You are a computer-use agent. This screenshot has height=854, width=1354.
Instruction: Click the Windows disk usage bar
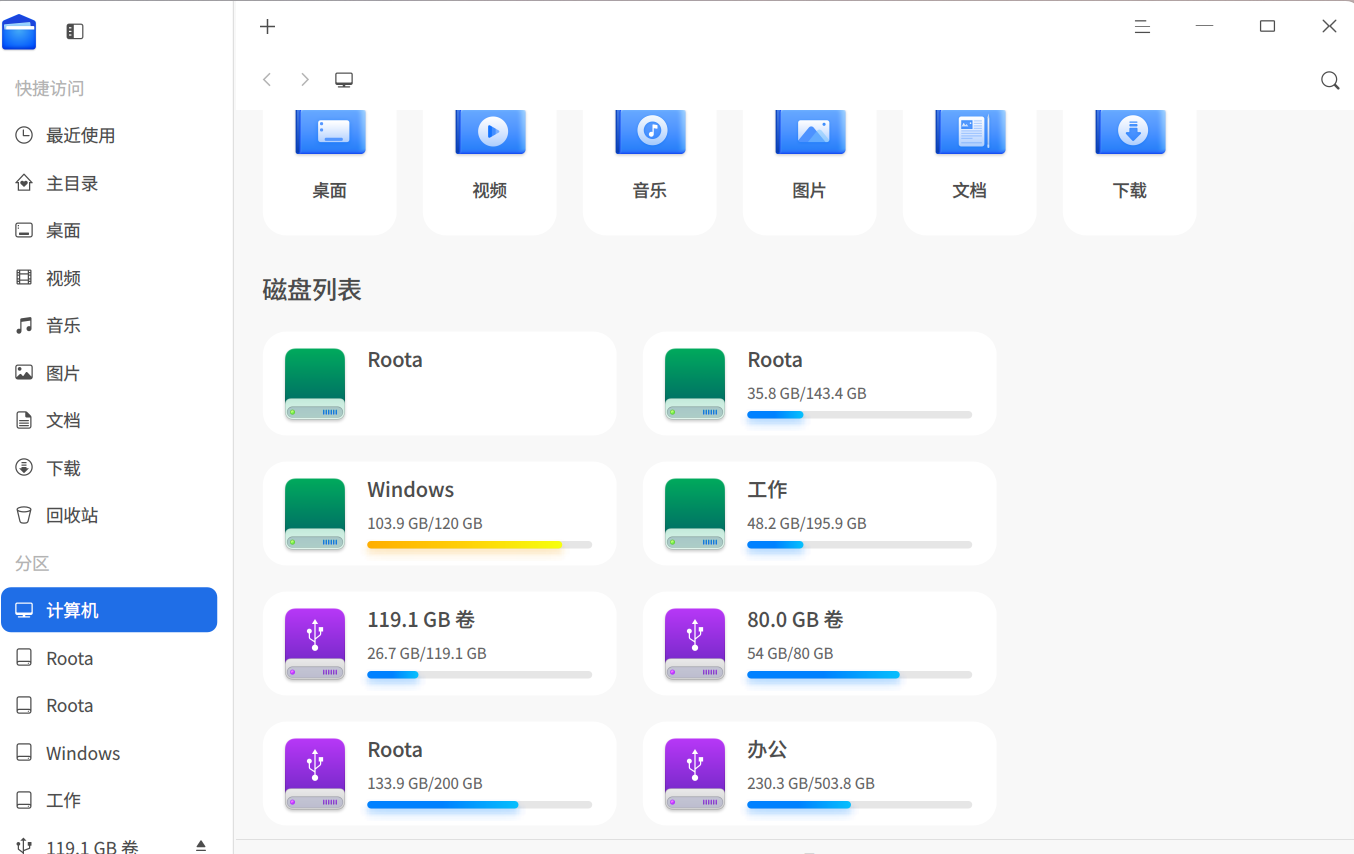479,545
